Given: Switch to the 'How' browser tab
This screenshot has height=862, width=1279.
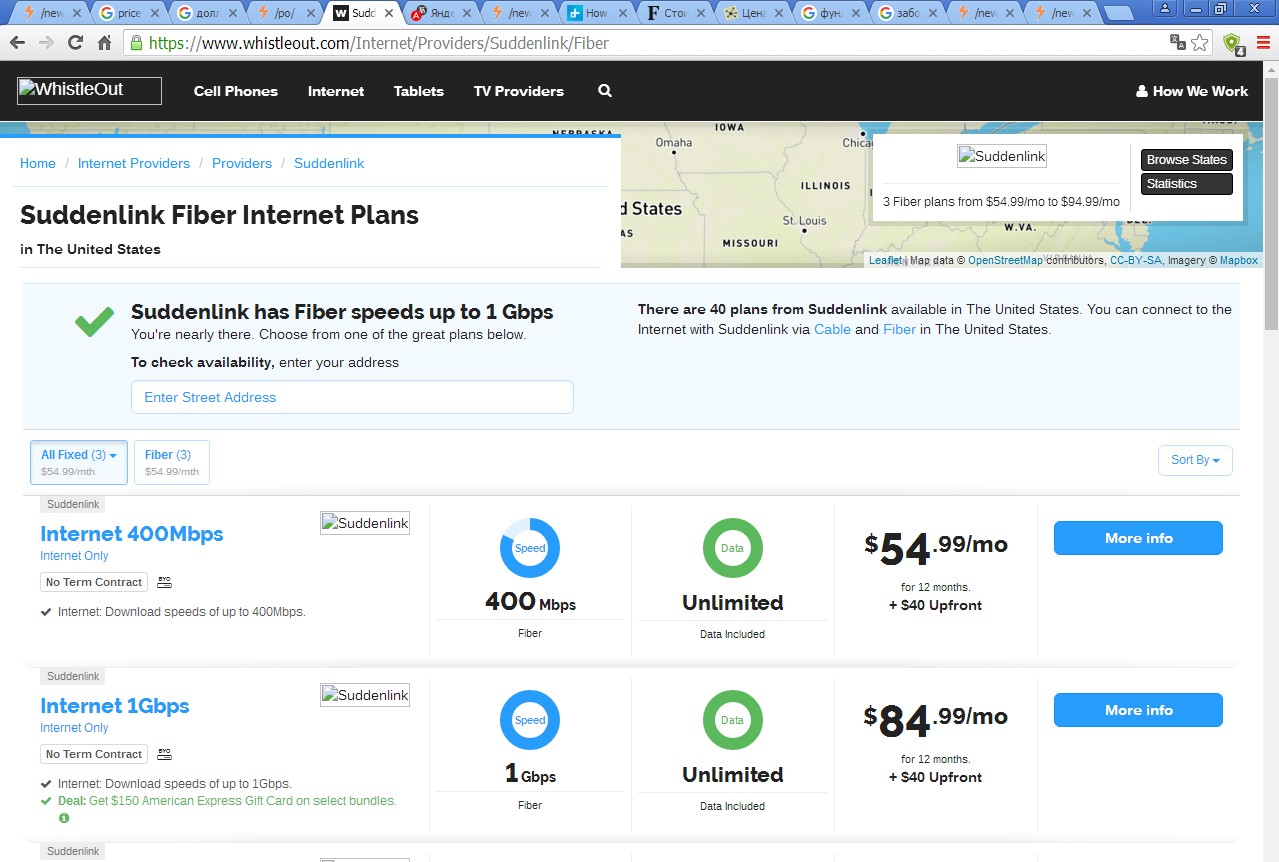Looking at the screenshot, I should (596, 13).
